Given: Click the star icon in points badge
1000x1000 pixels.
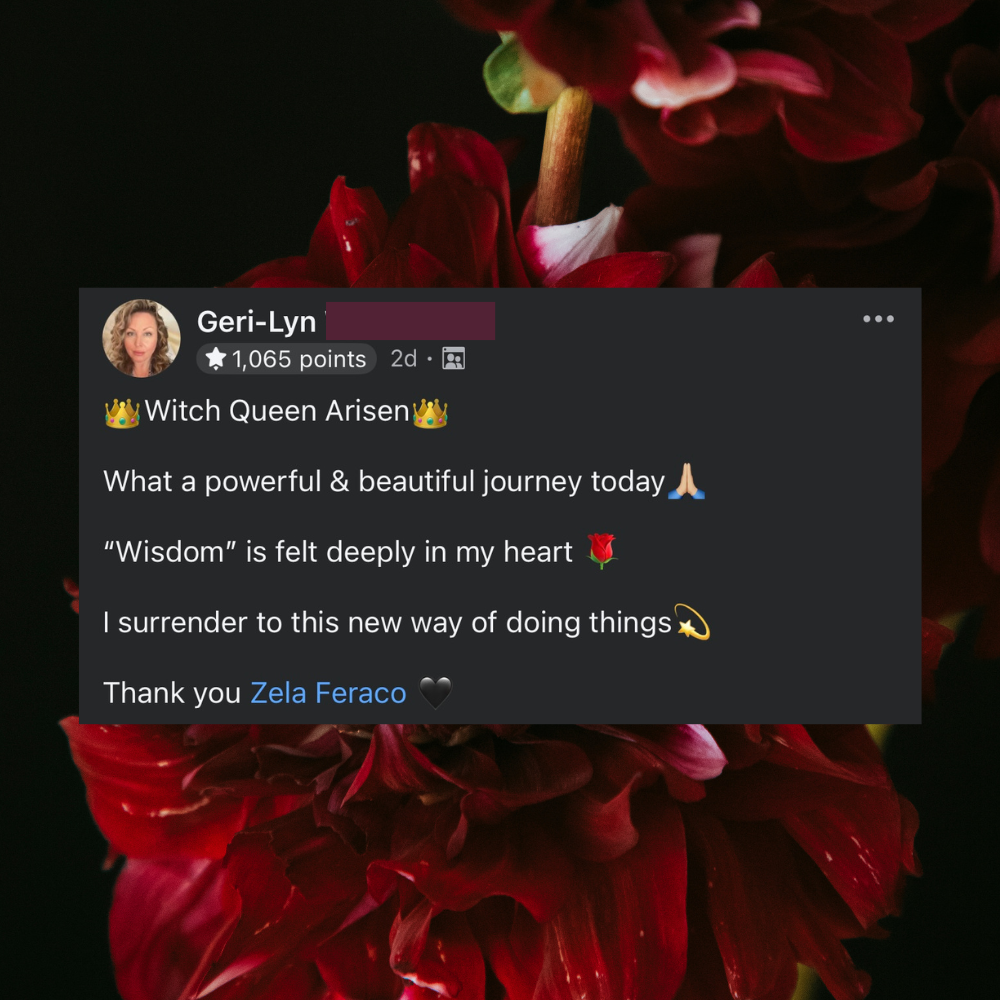Looking at the screenshot, I should click(x=216, y=358).
